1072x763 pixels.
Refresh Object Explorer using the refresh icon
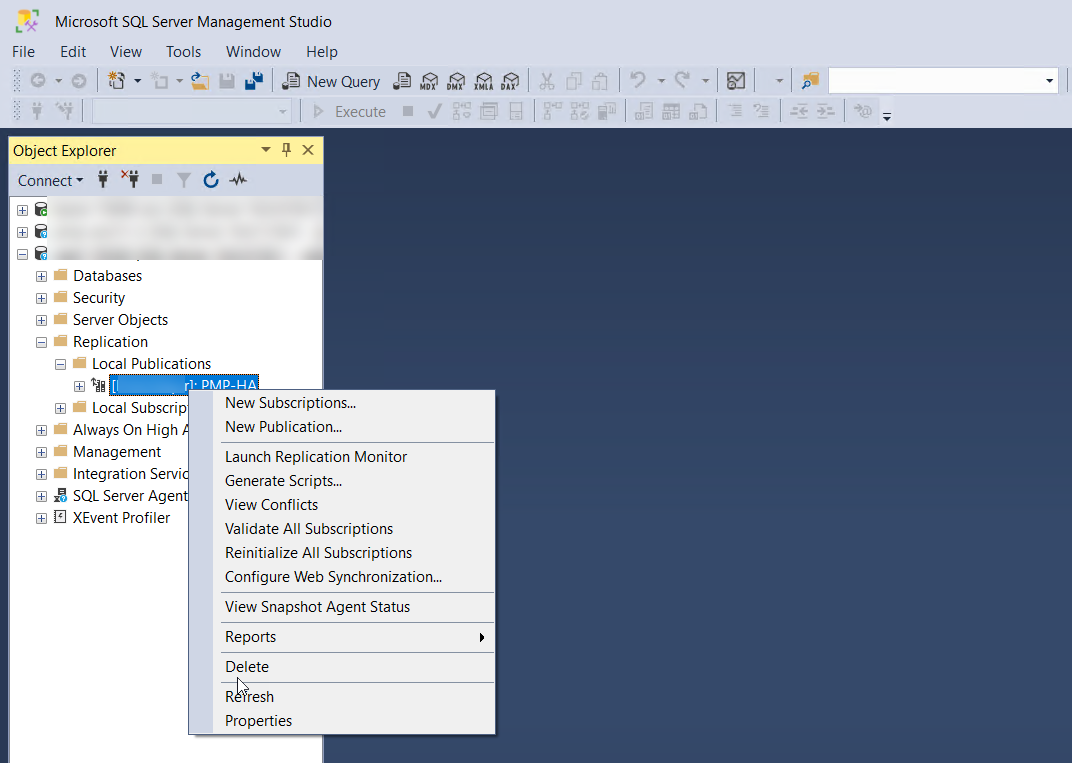(211, 180)
